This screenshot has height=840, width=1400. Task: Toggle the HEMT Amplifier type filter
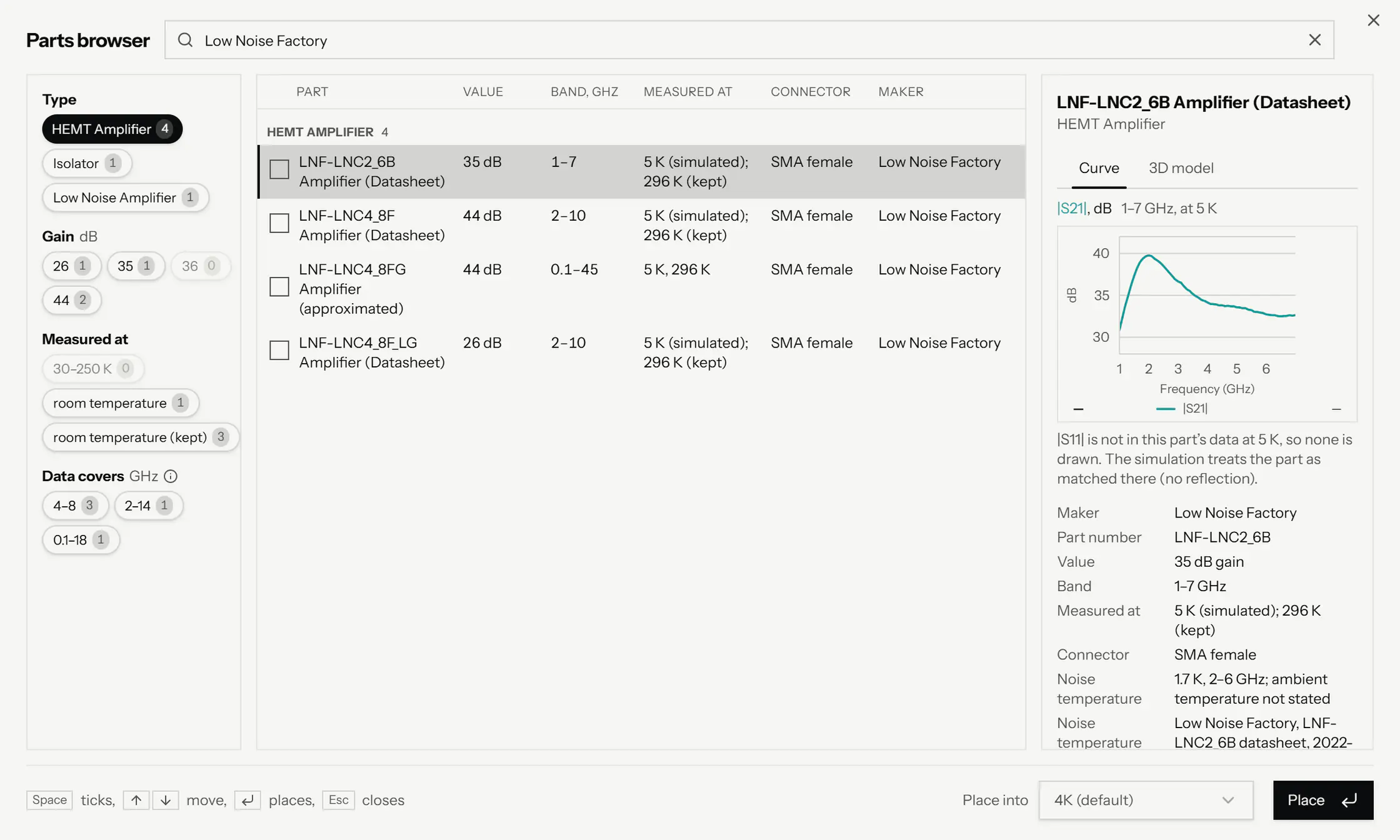pos(112,129)
